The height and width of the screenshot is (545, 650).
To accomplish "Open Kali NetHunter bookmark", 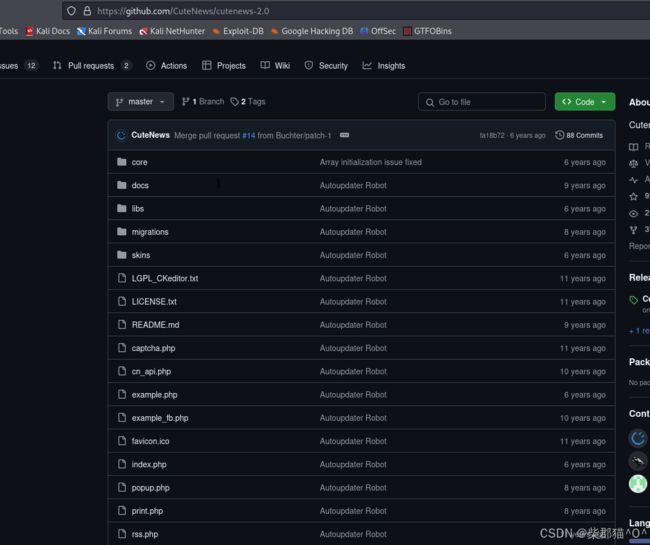I will [172, 31].
